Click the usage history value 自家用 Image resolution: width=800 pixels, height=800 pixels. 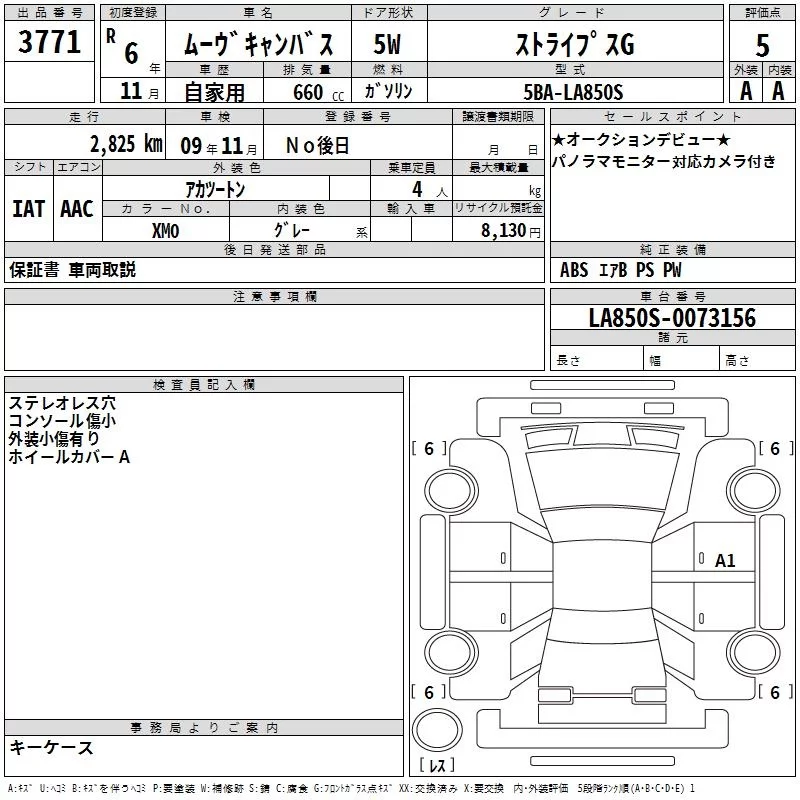click(x=214, y=92)
